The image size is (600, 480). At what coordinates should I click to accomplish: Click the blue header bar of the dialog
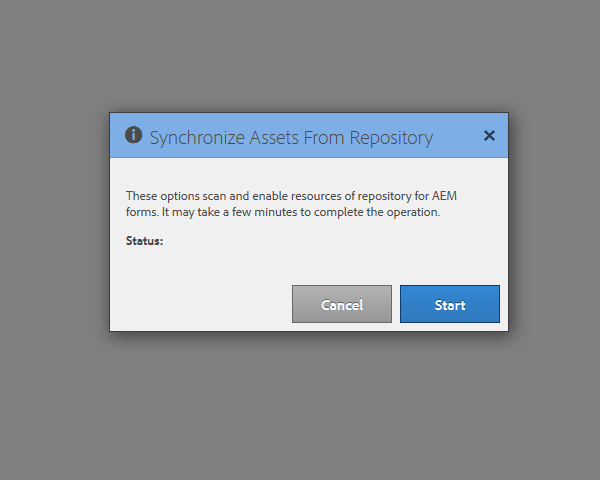(x=309, y=135)
